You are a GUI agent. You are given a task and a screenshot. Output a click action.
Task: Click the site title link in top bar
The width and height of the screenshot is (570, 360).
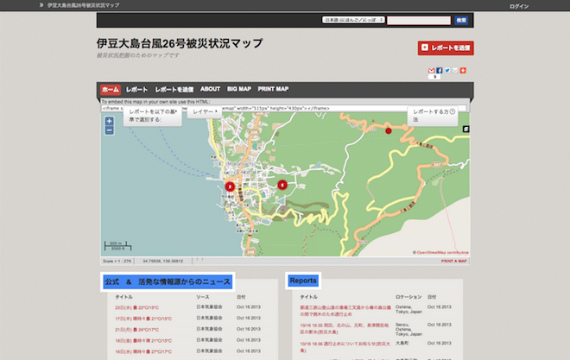point(83,5)
